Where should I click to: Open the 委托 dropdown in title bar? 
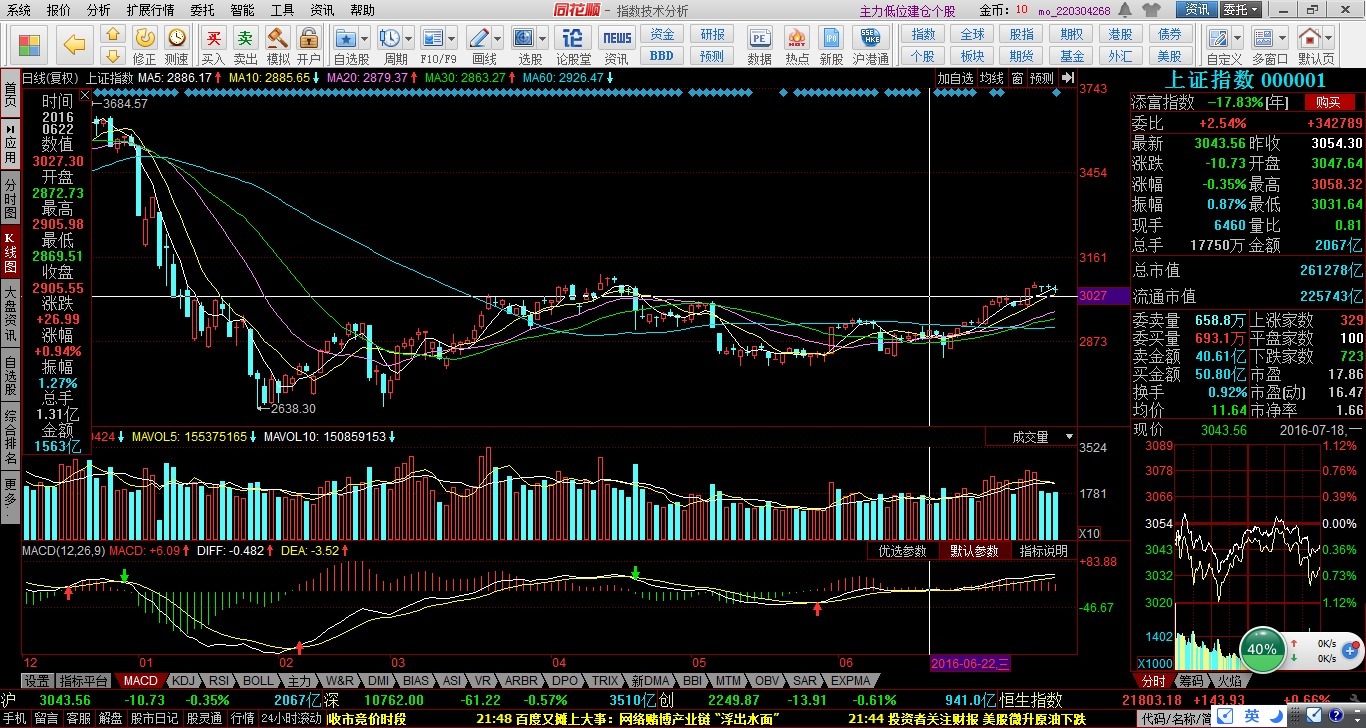1241,10
